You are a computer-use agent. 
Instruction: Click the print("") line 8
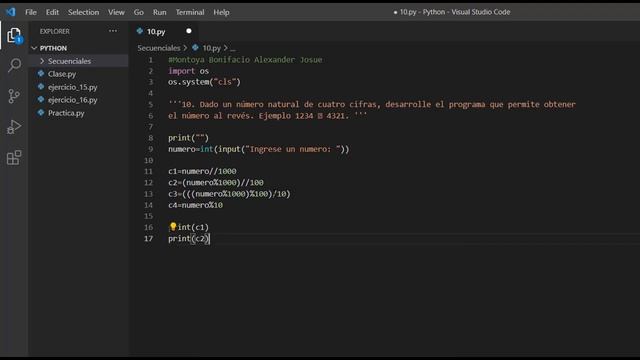pyautogui.click(x=189, y=138)
